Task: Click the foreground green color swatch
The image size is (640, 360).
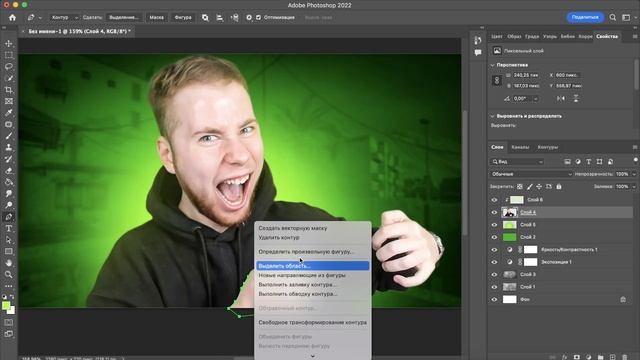Action: (6, 305)
